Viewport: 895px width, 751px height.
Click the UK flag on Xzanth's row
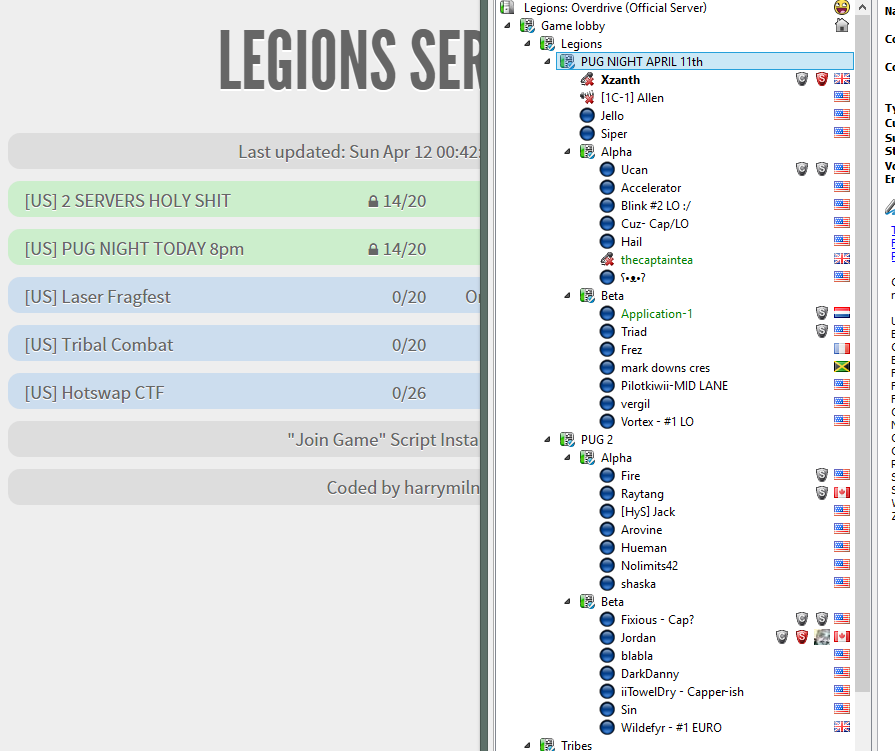pyautogui.click(x=842, y=79)
